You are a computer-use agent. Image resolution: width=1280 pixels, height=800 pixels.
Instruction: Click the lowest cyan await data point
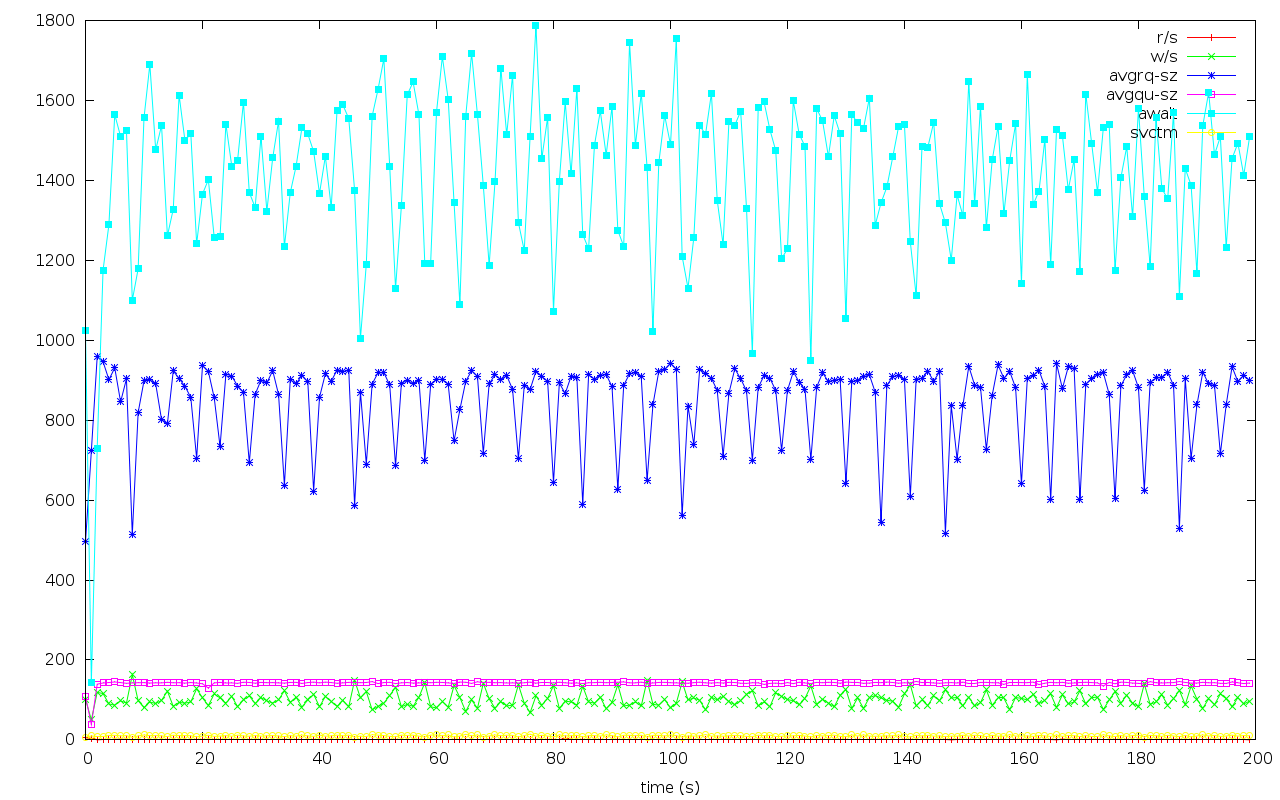click(x=91, y=682)
